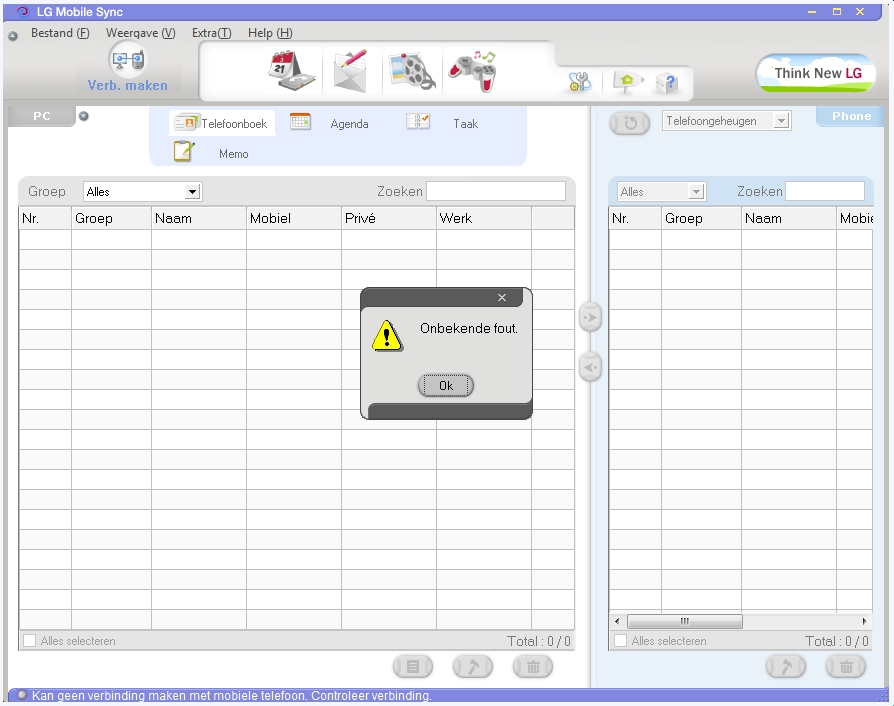Close the Onbekende fout dialog with X
This screenshot has width=894, height=706.
click(502, 297)
